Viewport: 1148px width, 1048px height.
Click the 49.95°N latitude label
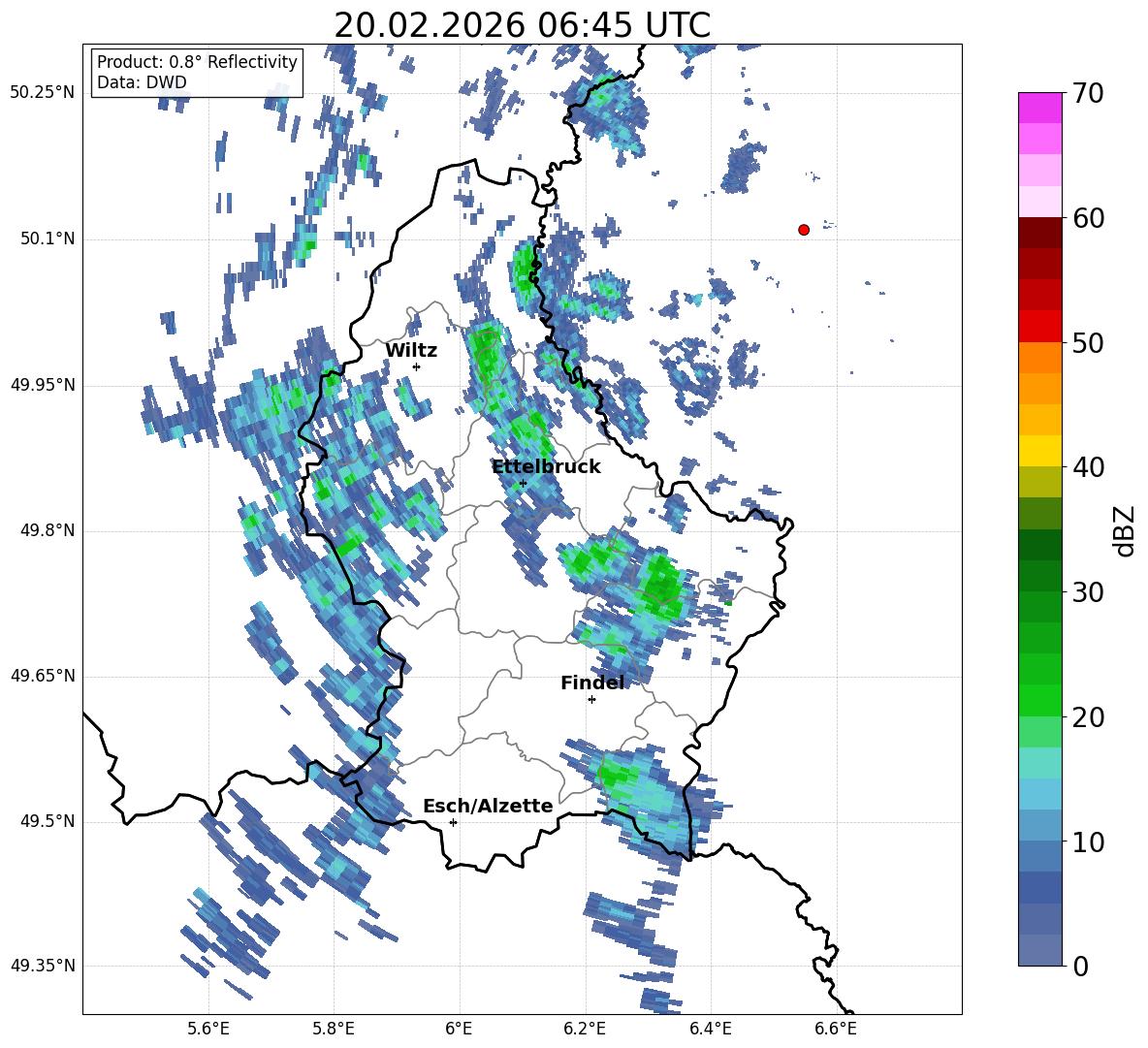click(x=43, y=384)
